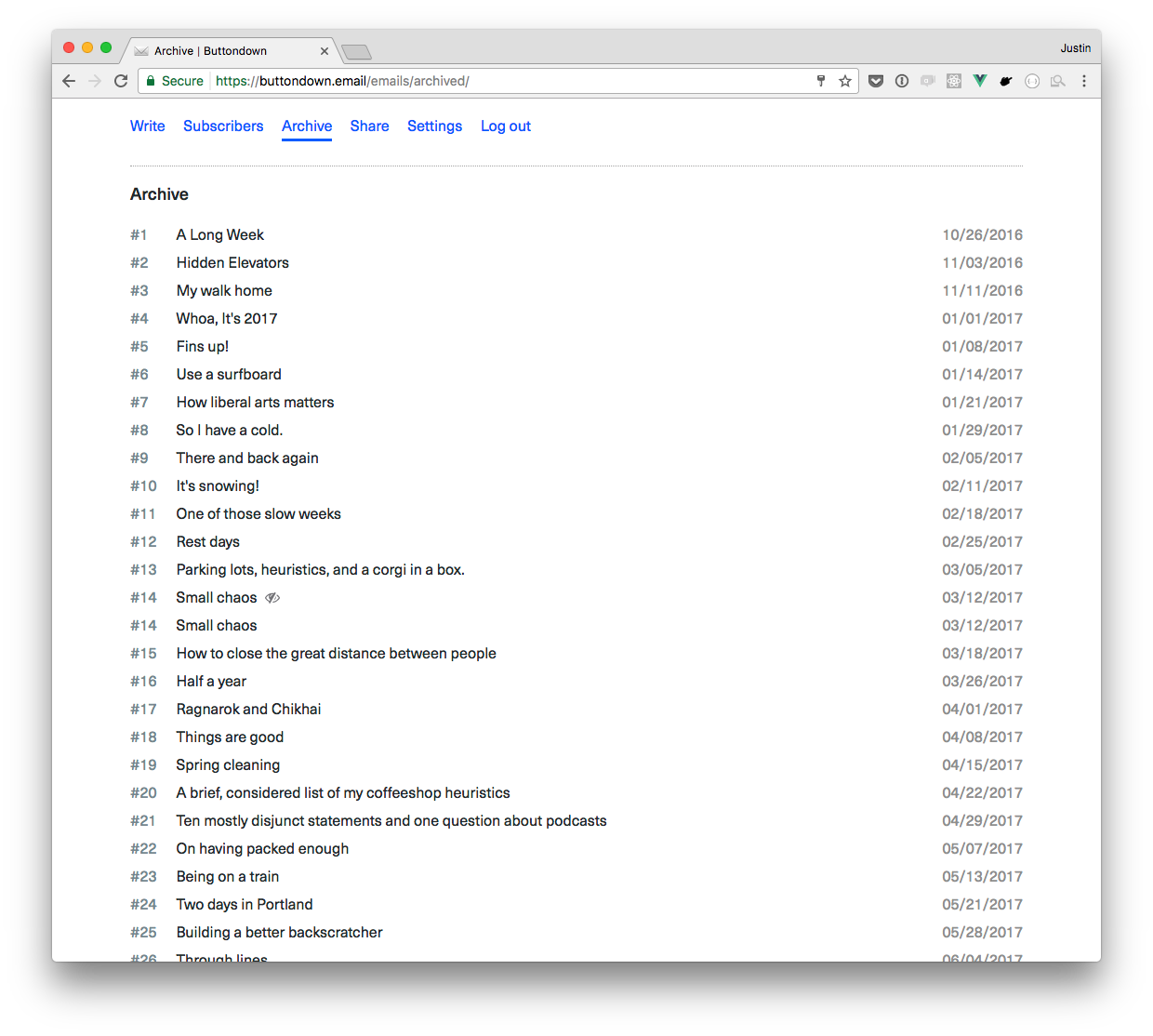1153x1036 pixels.
Task: Open the coffeeshop heuristics email
Action: click(343, 792)
